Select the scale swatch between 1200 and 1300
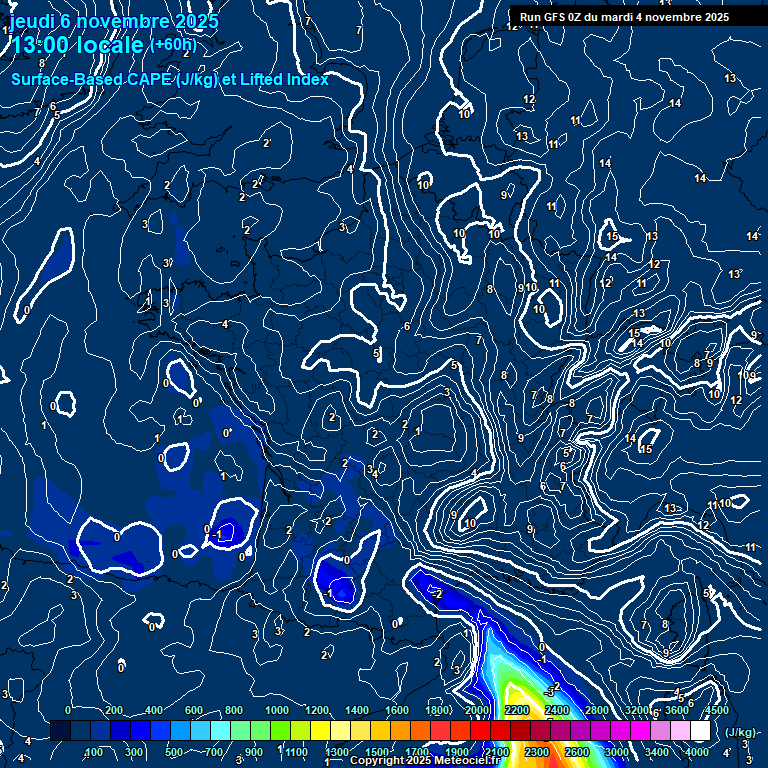Viewport: 768px width, 768px height. tap(320, 730)
